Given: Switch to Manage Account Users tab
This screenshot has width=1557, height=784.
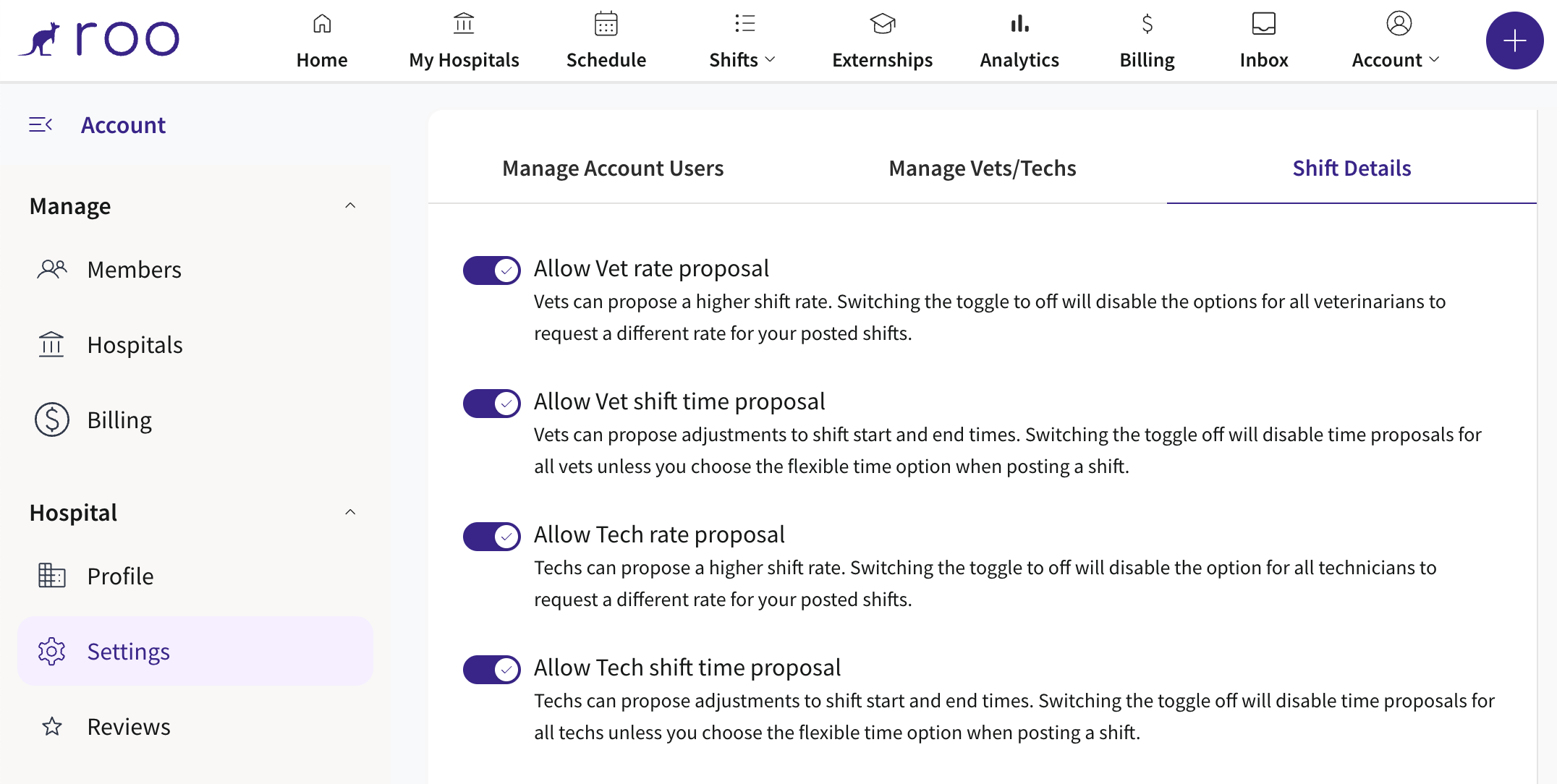Looking at the screenshot, I should tap(613, 169).
